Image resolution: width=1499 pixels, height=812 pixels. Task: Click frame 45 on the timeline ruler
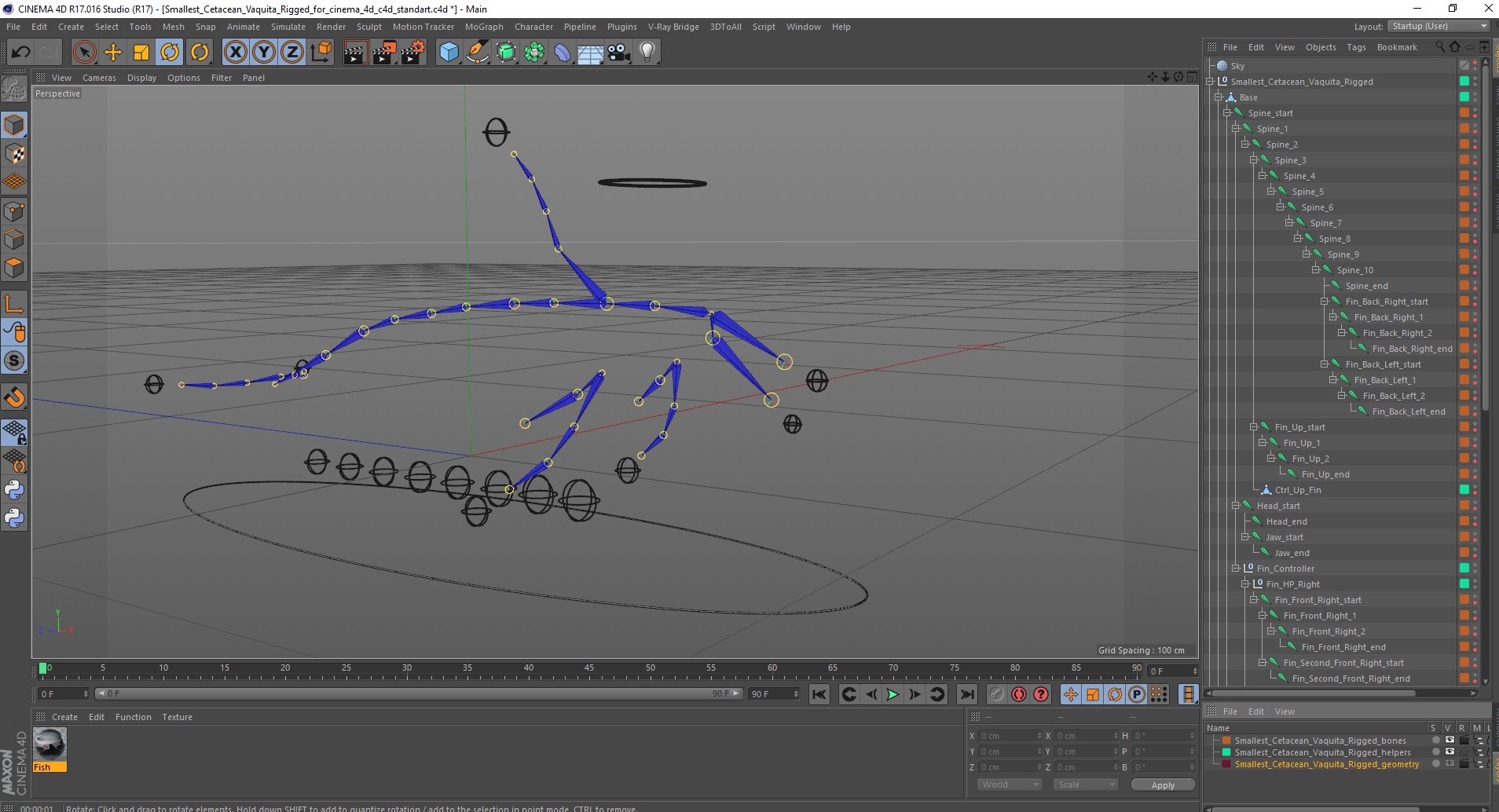click(x=589, y=668)
